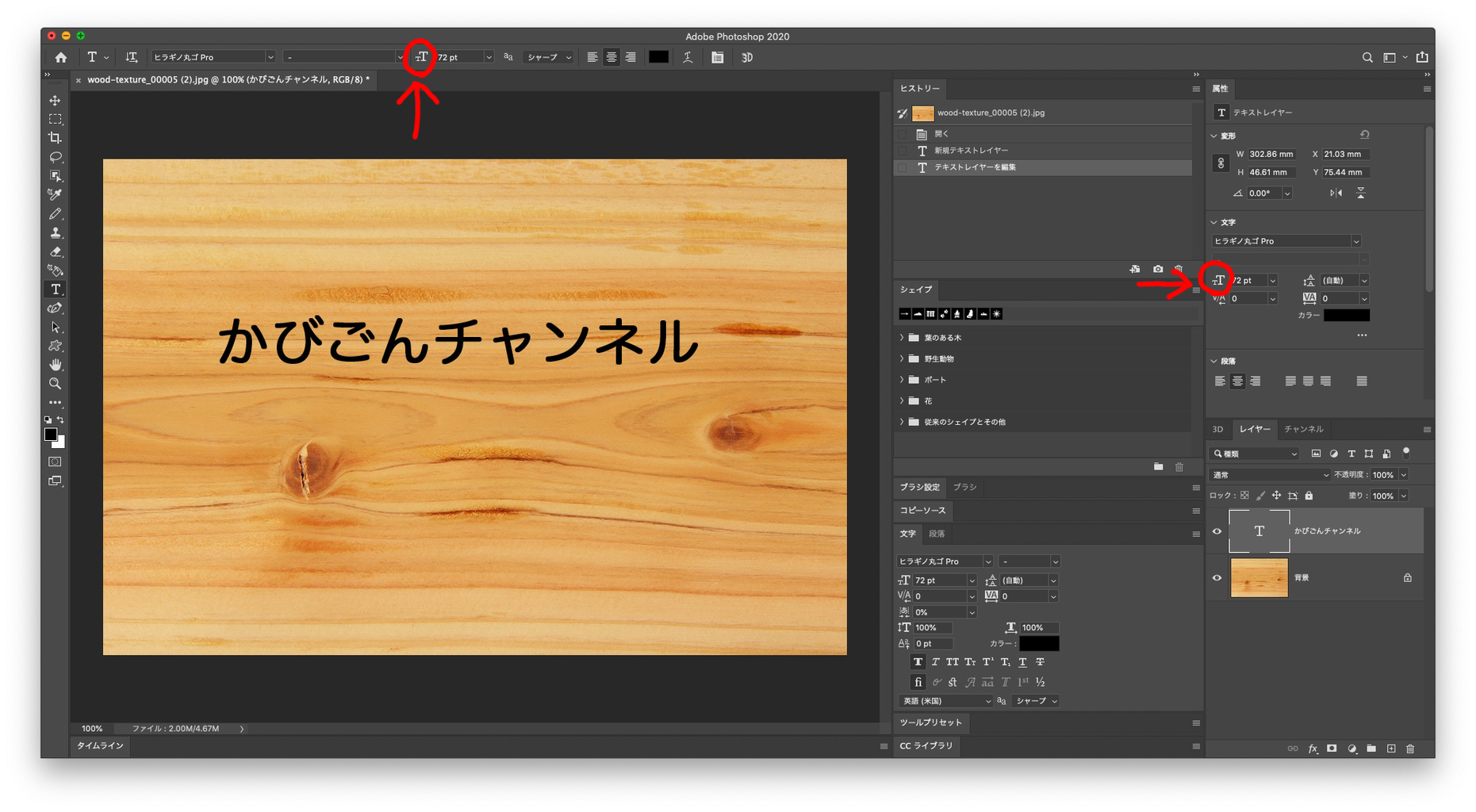Expand the 野生動物 shape group
The height and width of the screenshot is (812, 1476).
[902, 358]
